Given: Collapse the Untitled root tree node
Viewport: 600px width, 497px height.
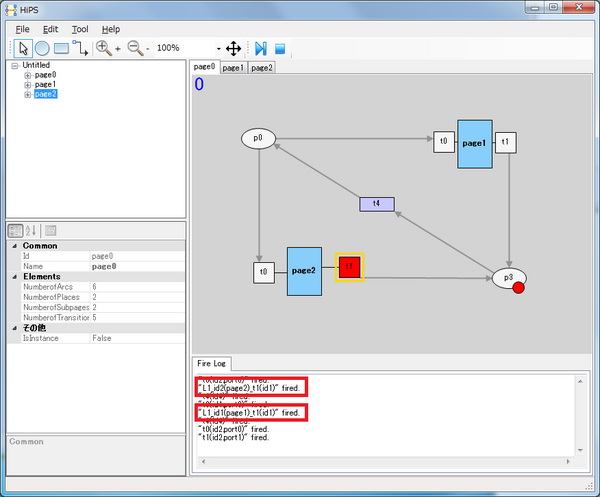Looking at the screenshot, I should [x=15, y=66].
